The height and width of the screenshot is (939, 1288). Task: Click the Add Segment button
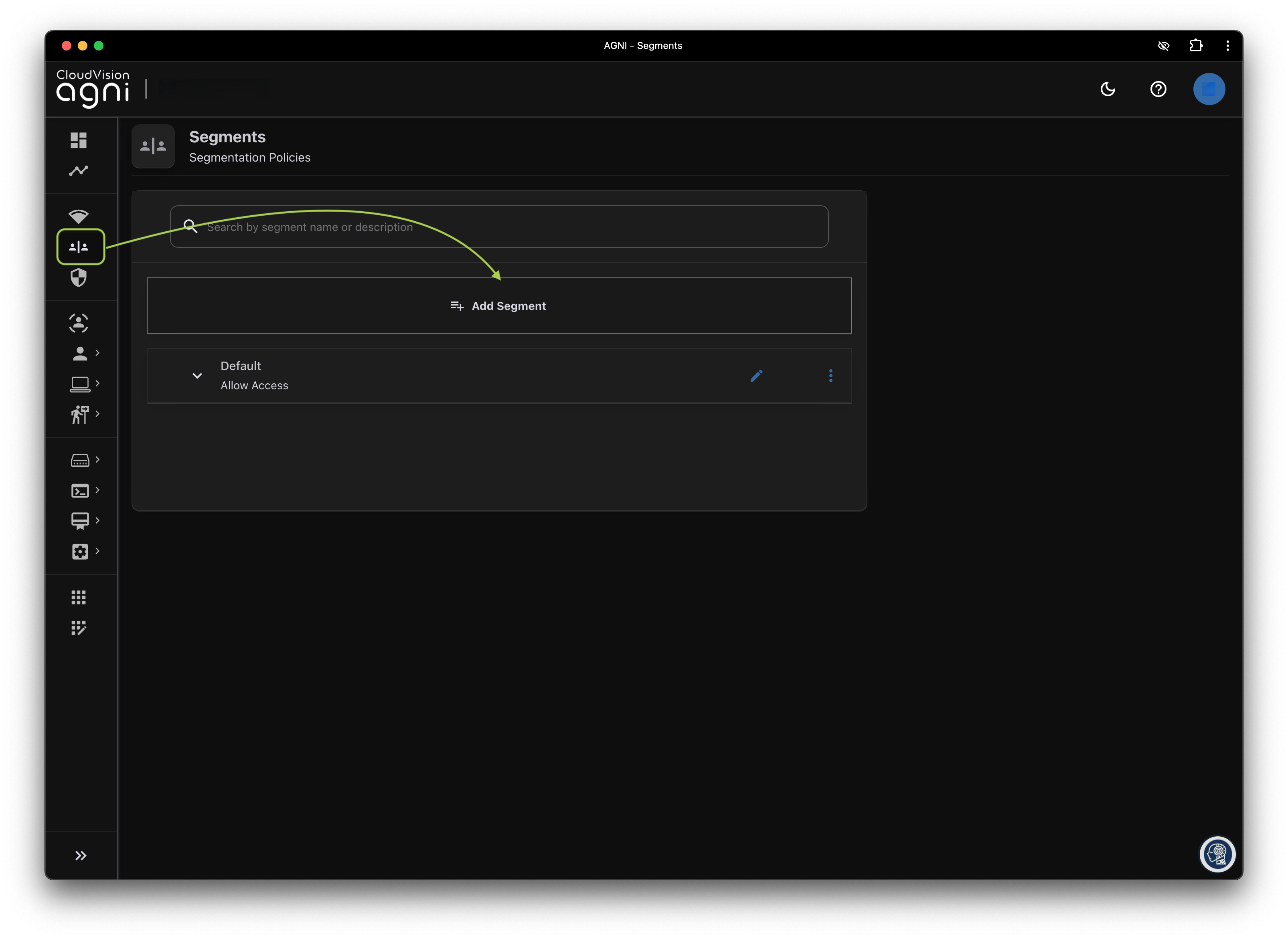498,306
